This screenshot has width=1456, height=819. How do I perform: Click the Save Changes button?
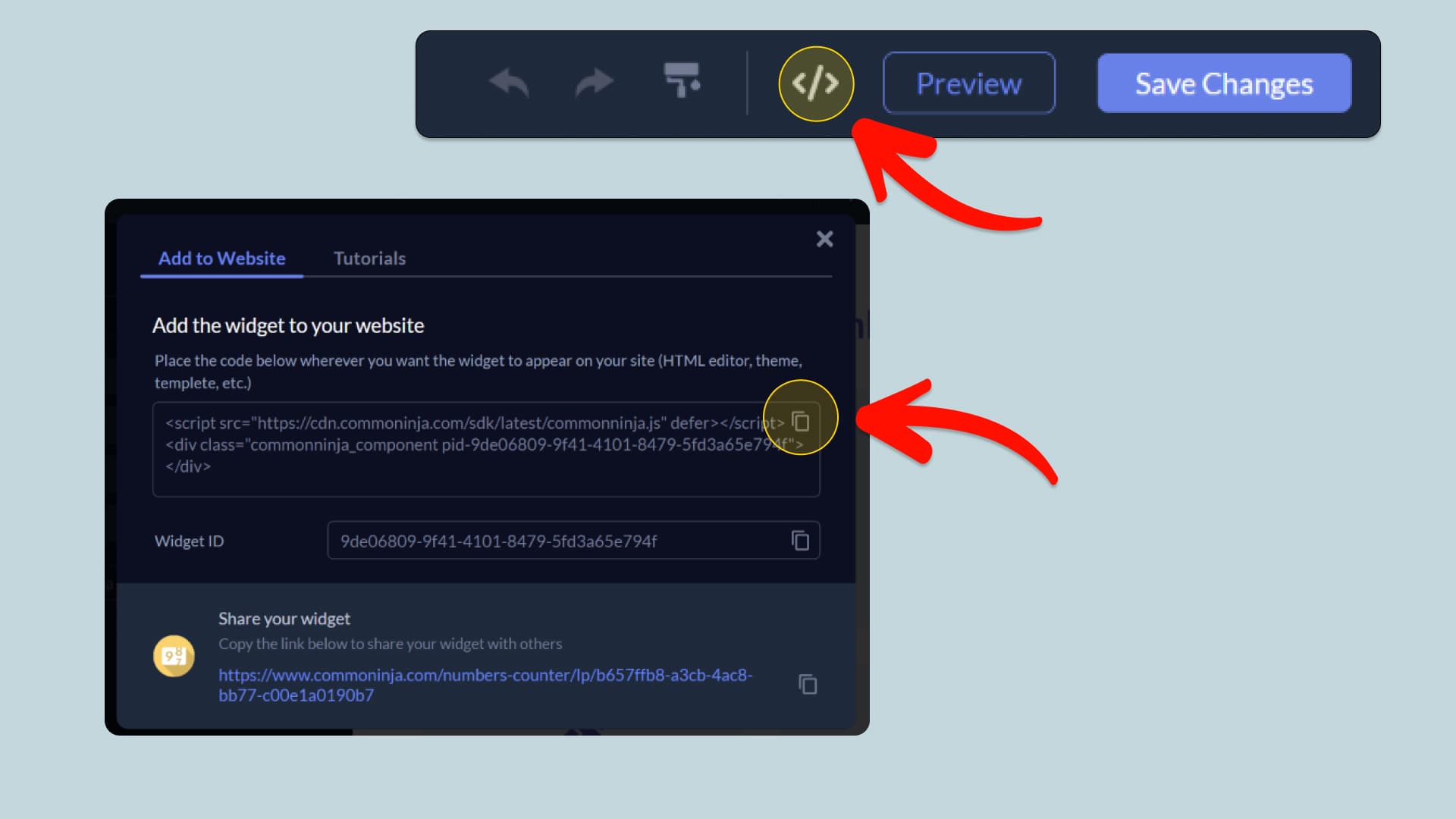pos(1223,83)
